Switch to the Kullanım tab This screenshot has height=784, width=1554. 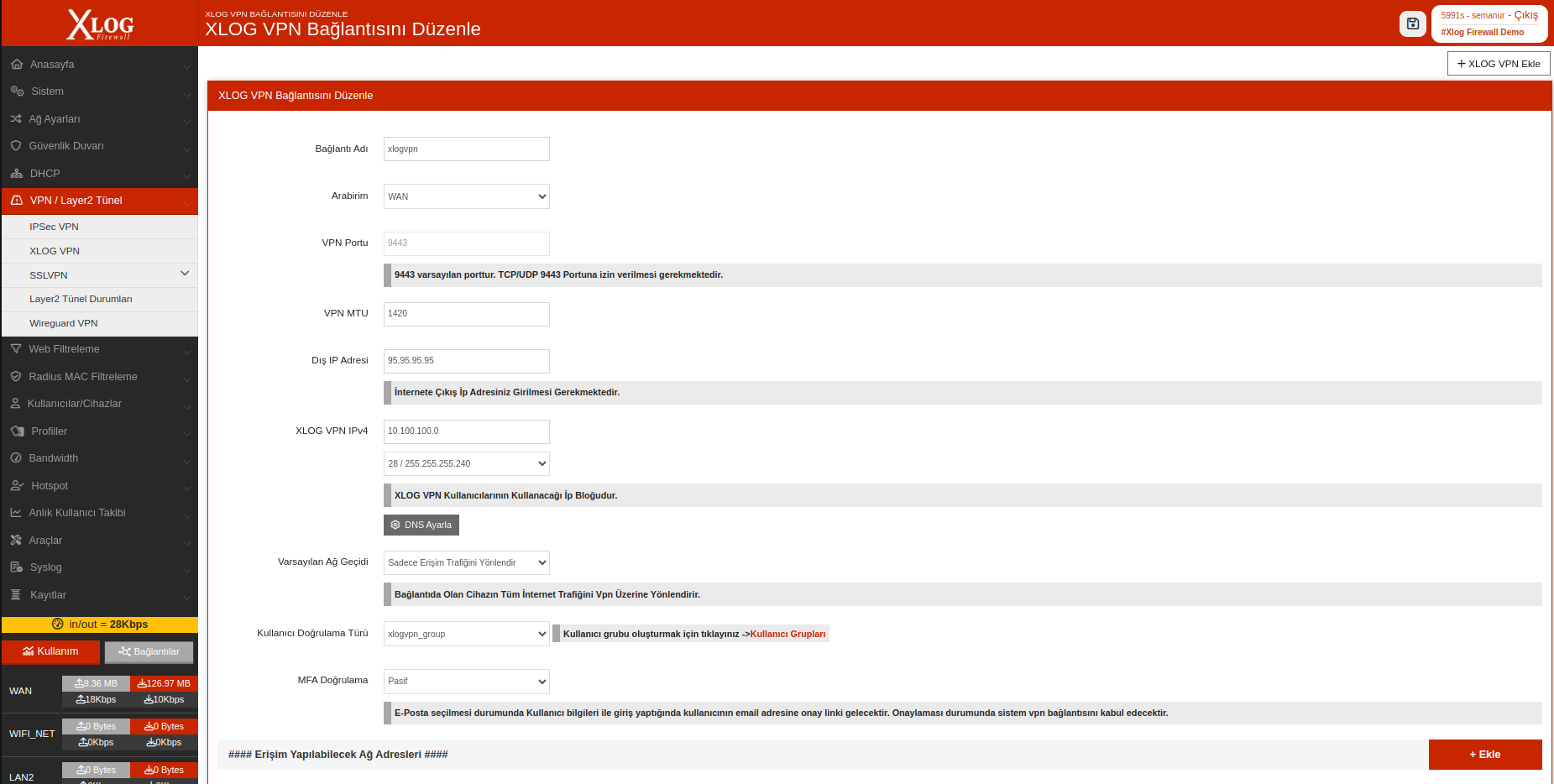pos(50,651)
